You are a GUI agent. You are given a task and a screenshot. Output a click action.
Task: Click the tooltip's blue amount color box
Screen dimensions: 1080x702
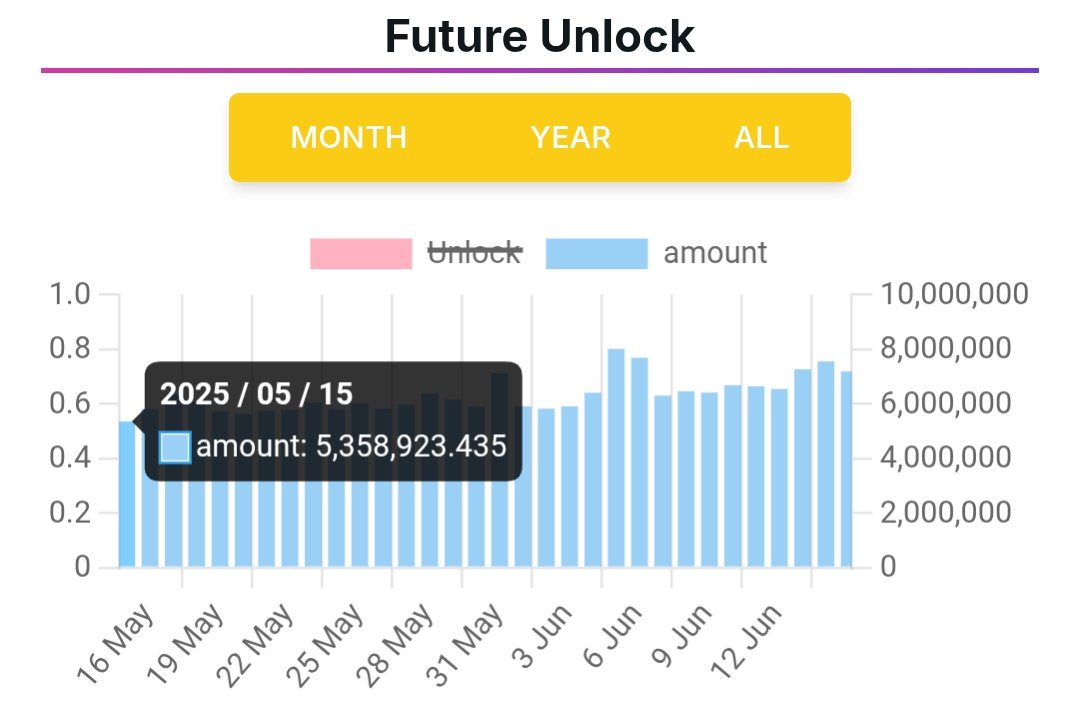[175, 447]
